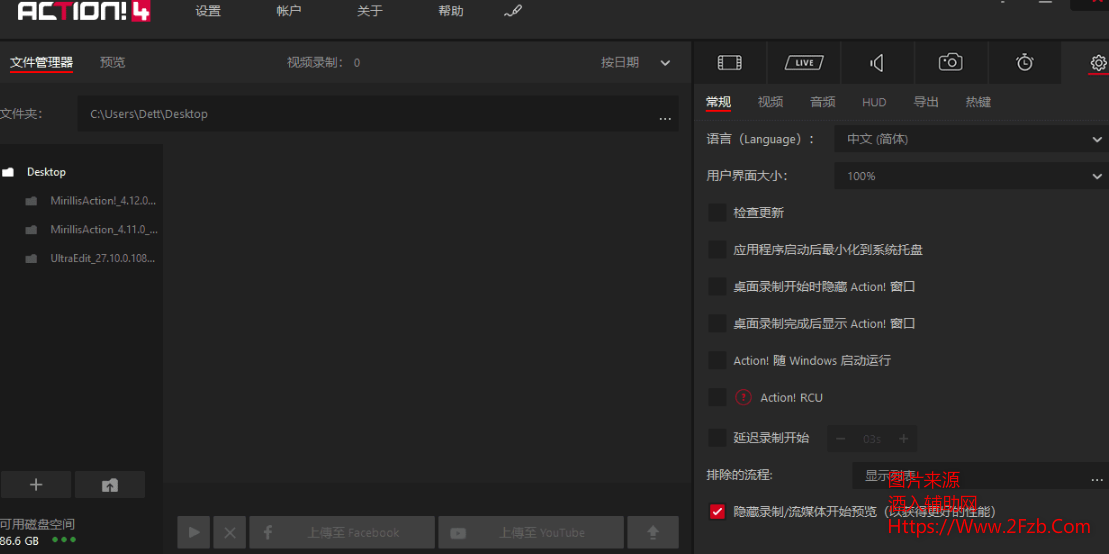Open audio recording mode speaker icon
The height and width of the screenshot is (554, 1109).
(x=877, y=63)
